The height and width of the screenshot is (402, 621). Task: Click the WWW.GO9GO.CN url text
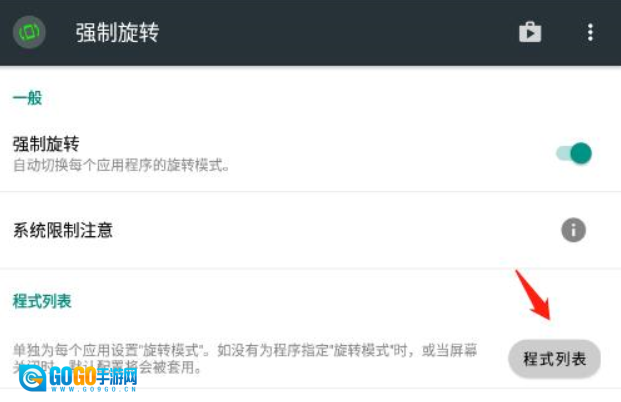(x=93, y=389)
